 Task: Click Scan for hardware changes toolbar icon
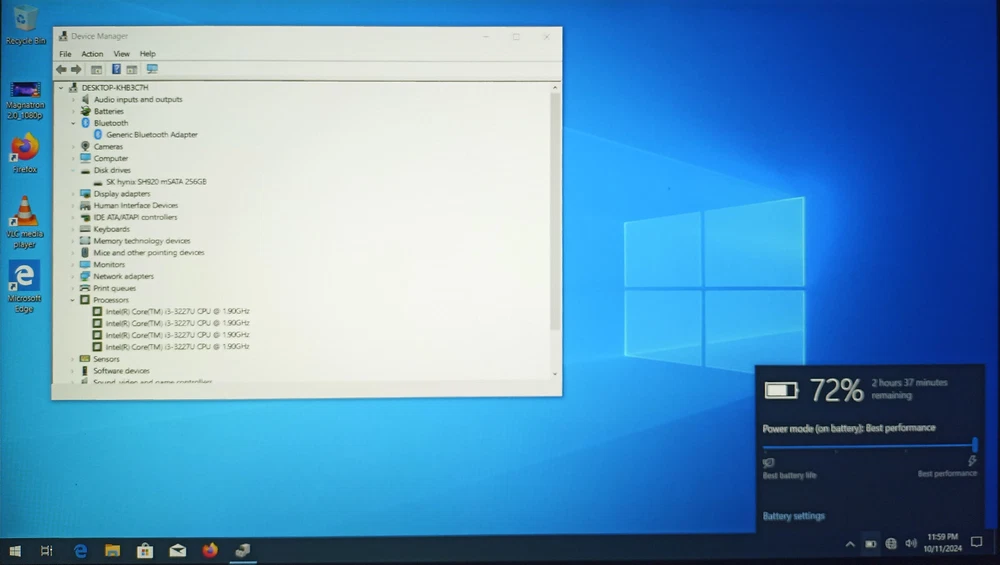[x=152, y=70]
